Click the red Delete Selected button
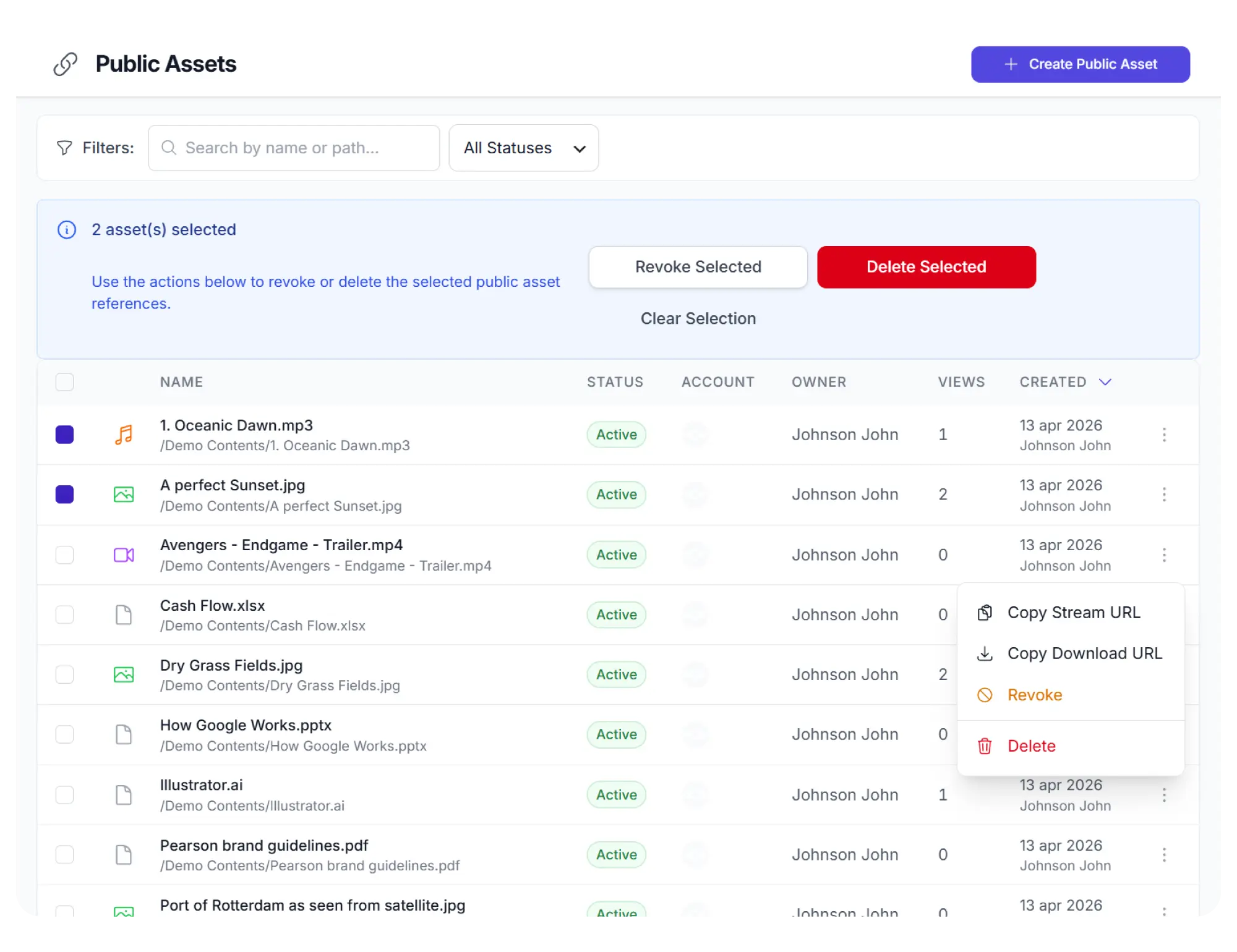The width and height of the screenshot is (1237, 952). (x=926, y=267)
